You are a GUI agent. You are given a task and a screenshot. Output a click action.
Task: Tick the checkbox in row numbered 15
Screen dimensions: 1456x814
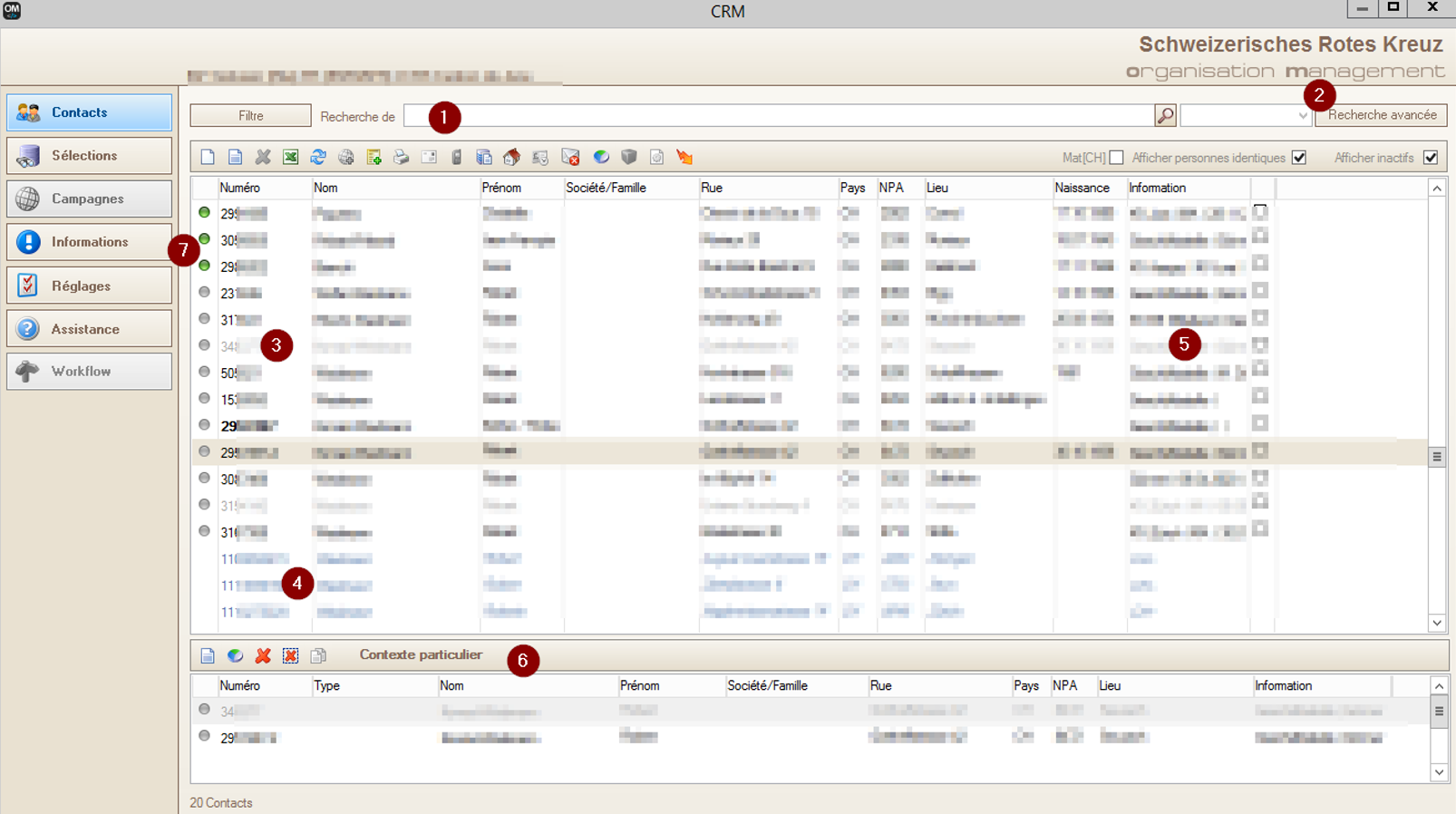[1260, 397]
